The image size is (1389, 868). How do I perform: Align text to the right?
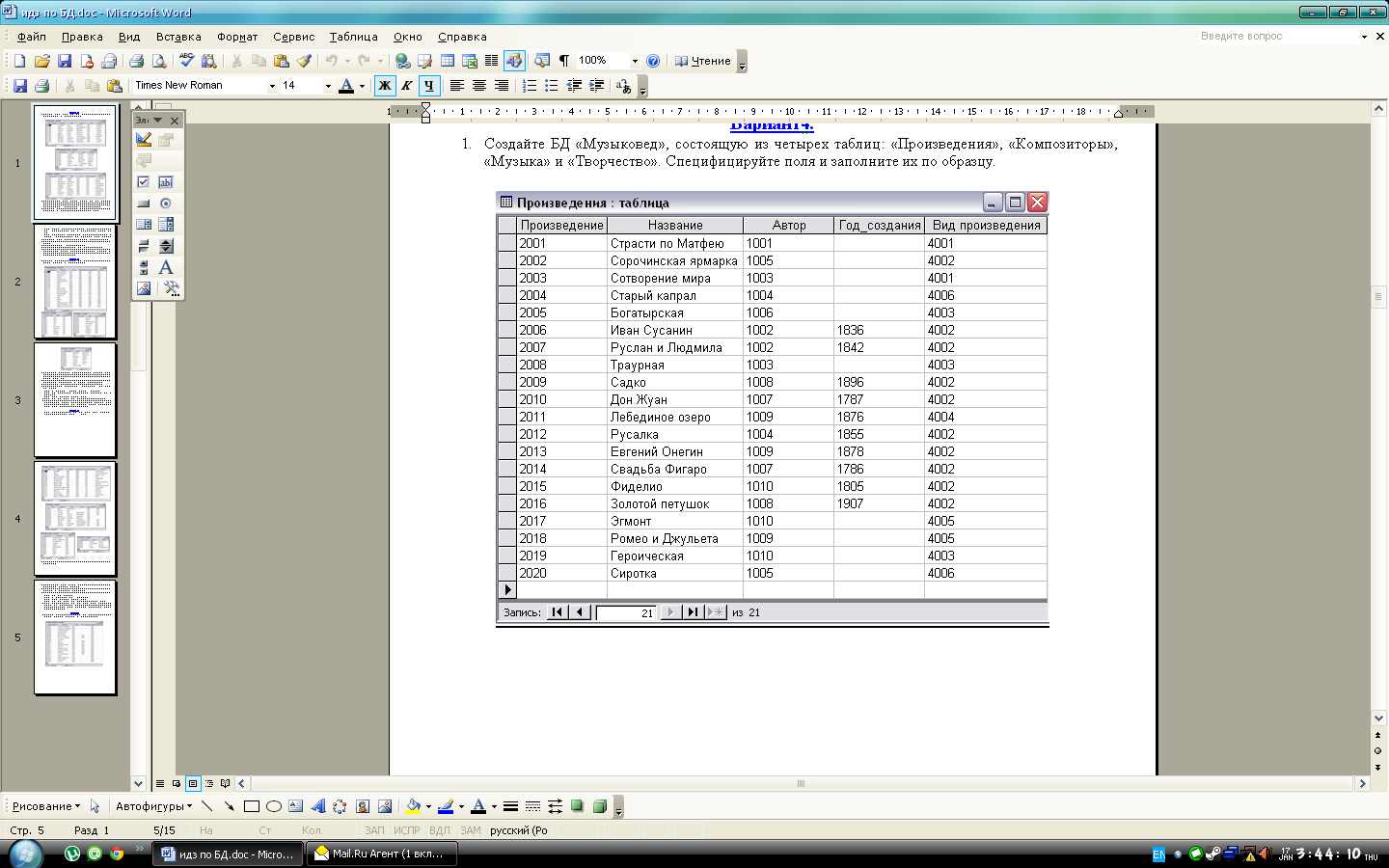[x=502, y=86]
